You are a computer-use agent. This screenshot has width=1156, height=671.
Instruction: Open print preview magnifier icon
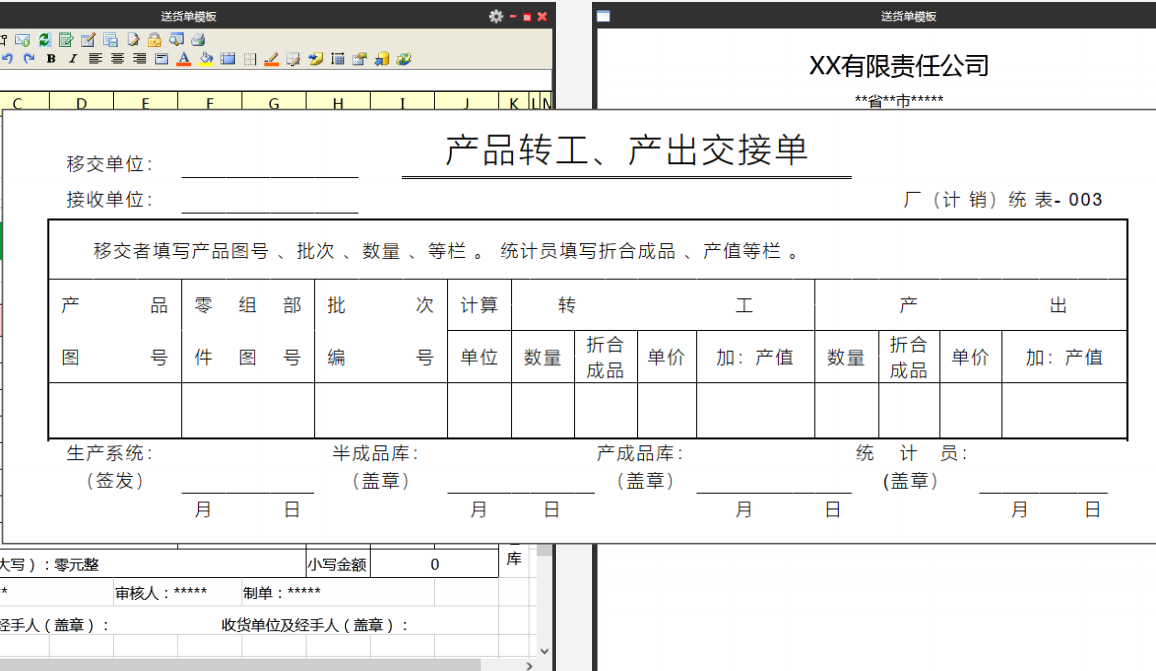pos(176,39)
